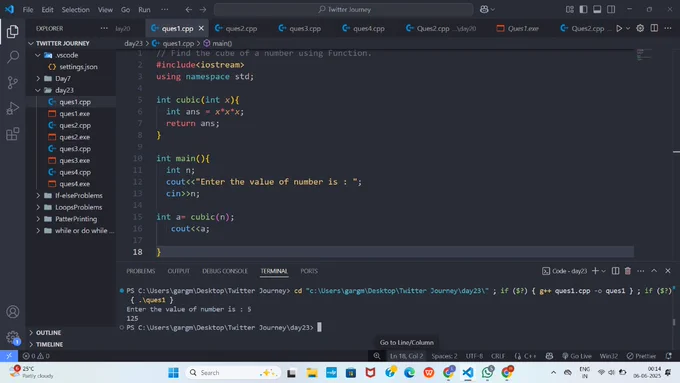Open the Windows Start button

[173, 373]
